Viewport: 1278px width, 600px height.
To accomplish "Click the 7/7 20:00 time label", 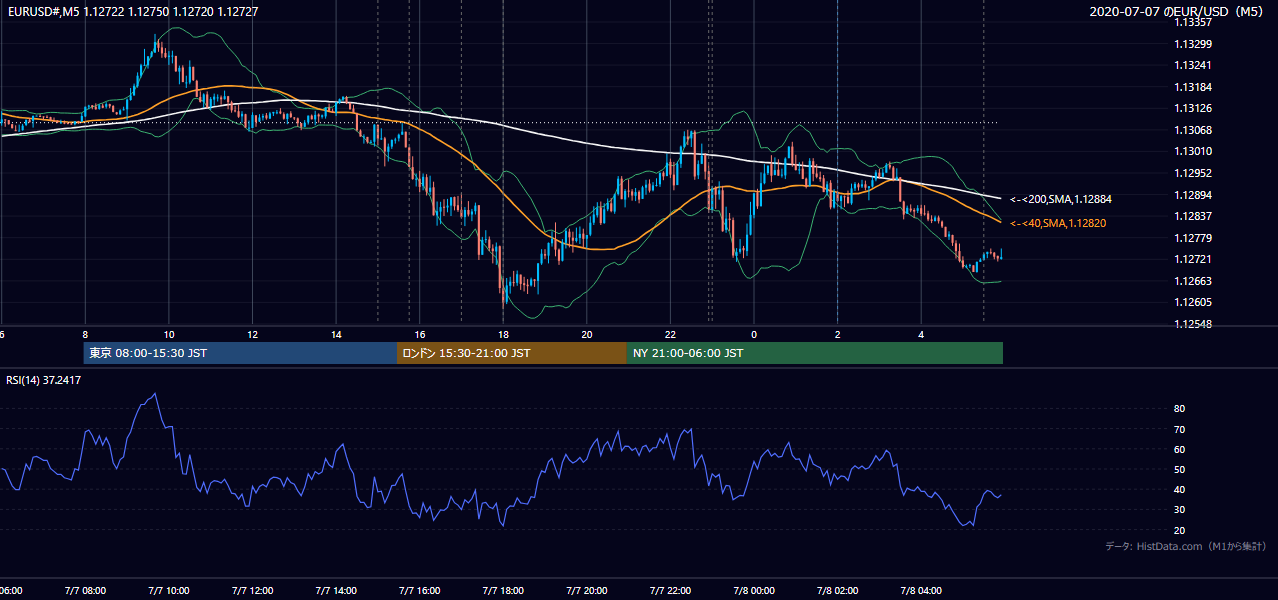I will (x=587, y=591).
